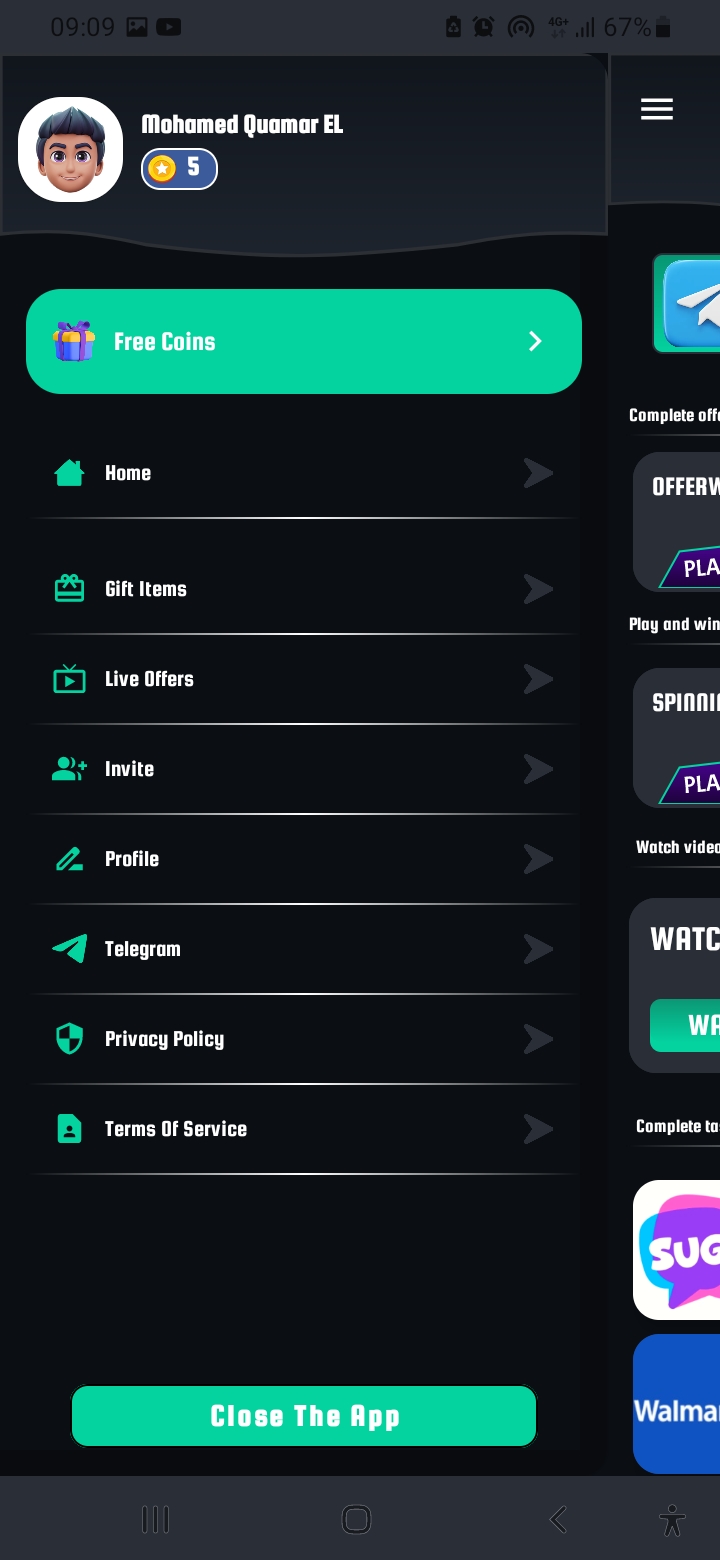Click the Invite friends icon
The height and width of the screenshot is (1560, 720).
point(69,769)
